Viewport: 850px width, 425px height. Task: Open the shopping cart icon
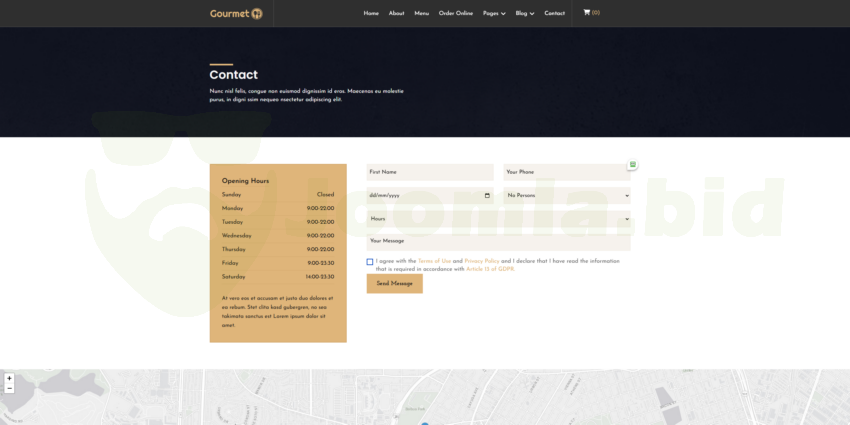[x=587, y=13]
